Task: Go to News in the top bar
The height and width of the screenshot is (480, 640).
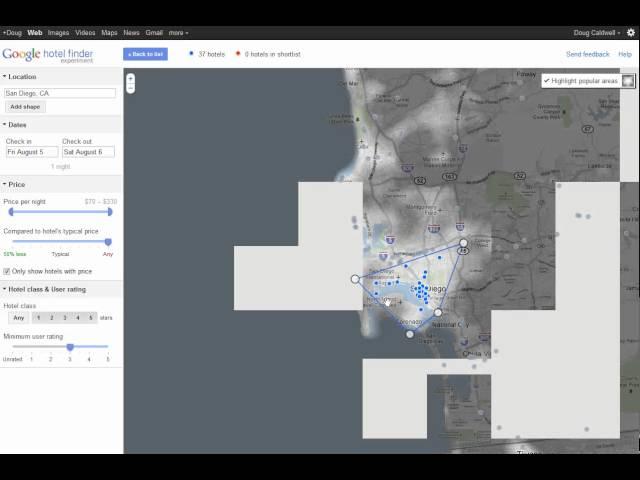Action: pyautogui.click(x=131, y=33)
